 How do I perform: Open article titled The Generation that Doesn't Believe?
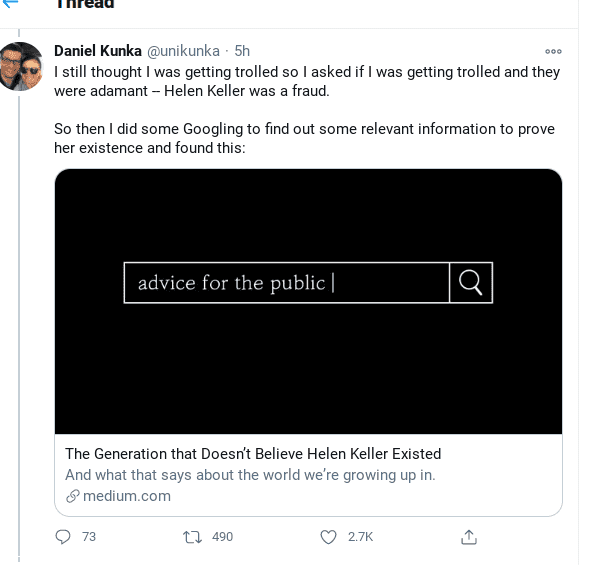253,454
